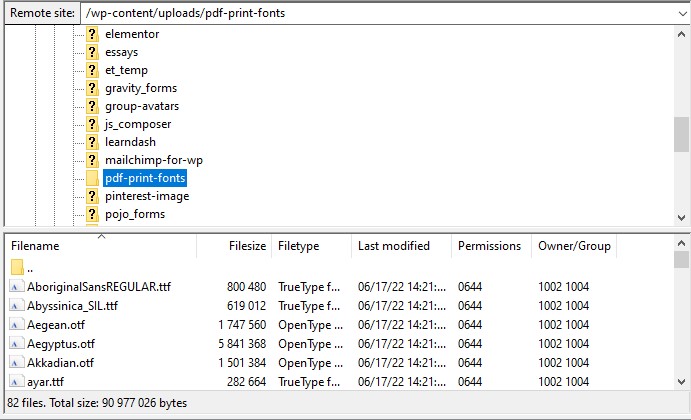
Task: Sort by the Filesize column header
Action: (234, 246)
